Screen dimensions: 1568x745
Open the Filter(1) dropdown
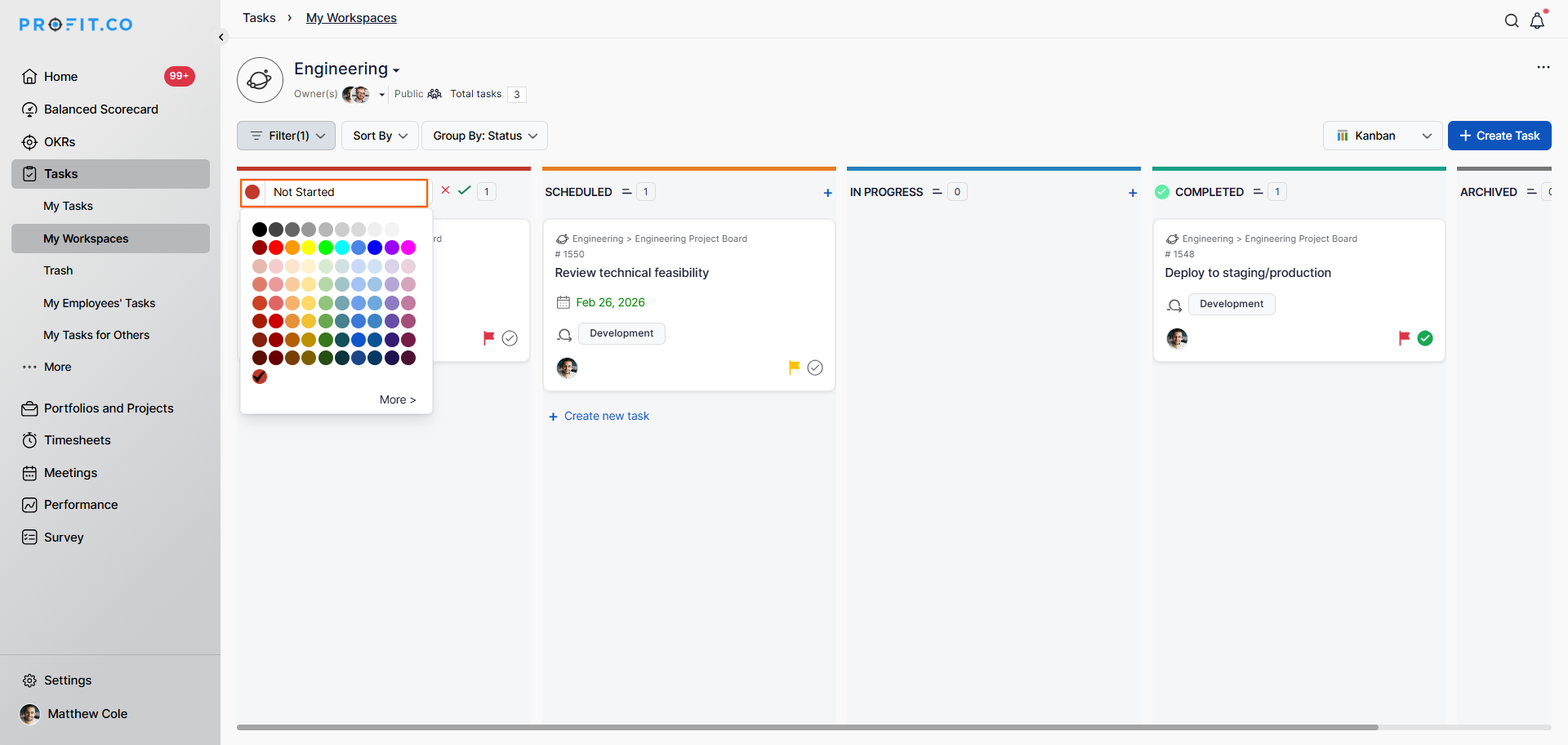point(286,136)
